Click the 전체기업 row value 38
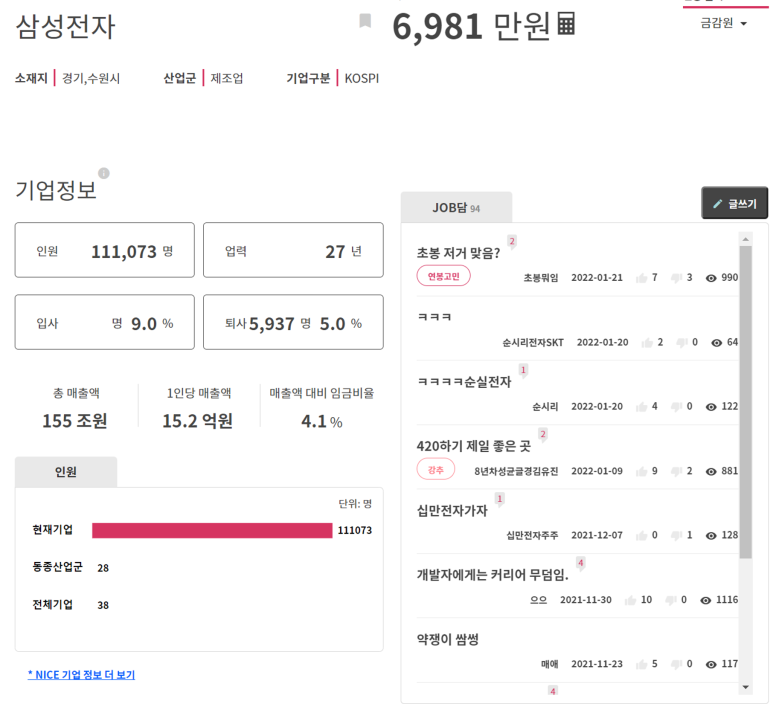Viewport: 773px width, 727px height. [x=103, y=605]
